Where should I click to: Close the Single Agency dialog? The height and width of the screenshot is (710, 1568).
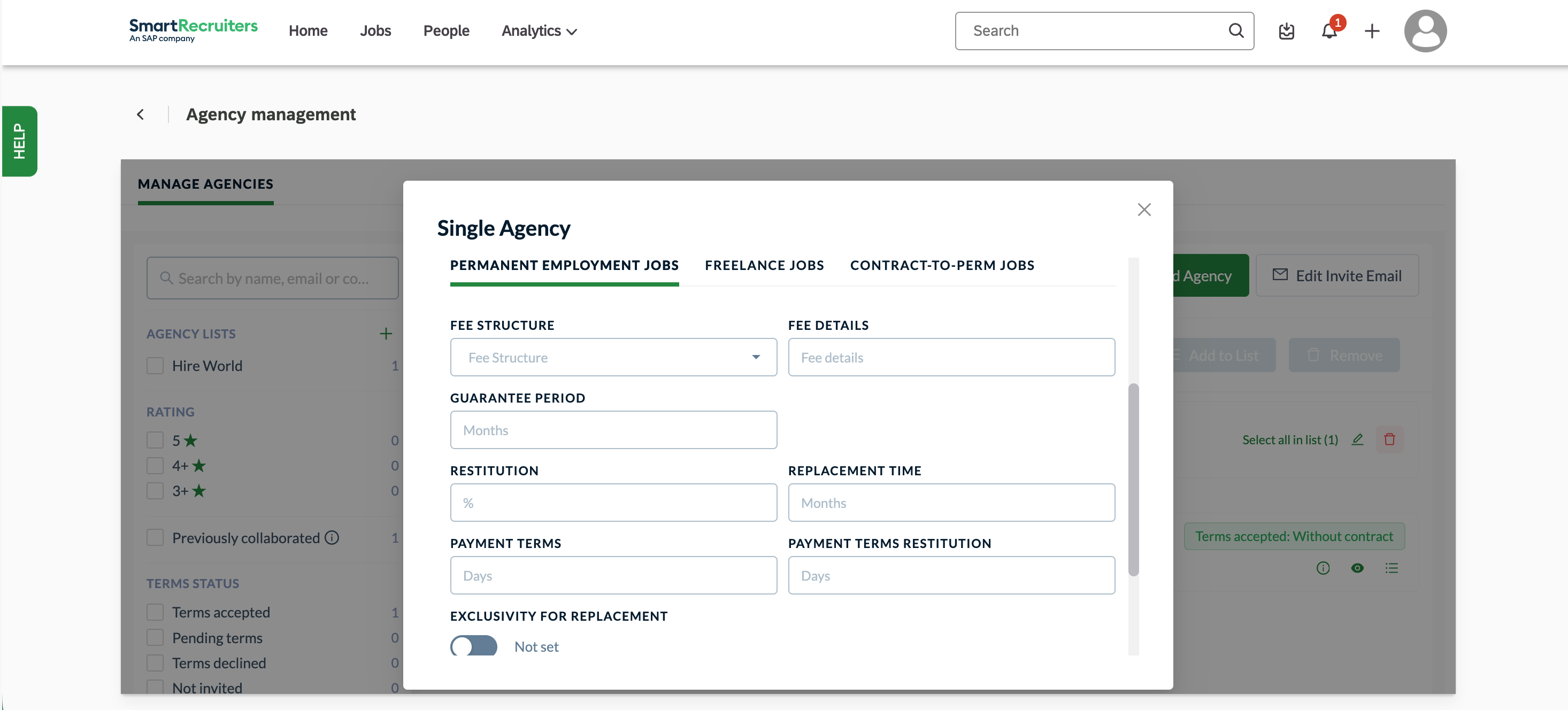click(1144, 210)
